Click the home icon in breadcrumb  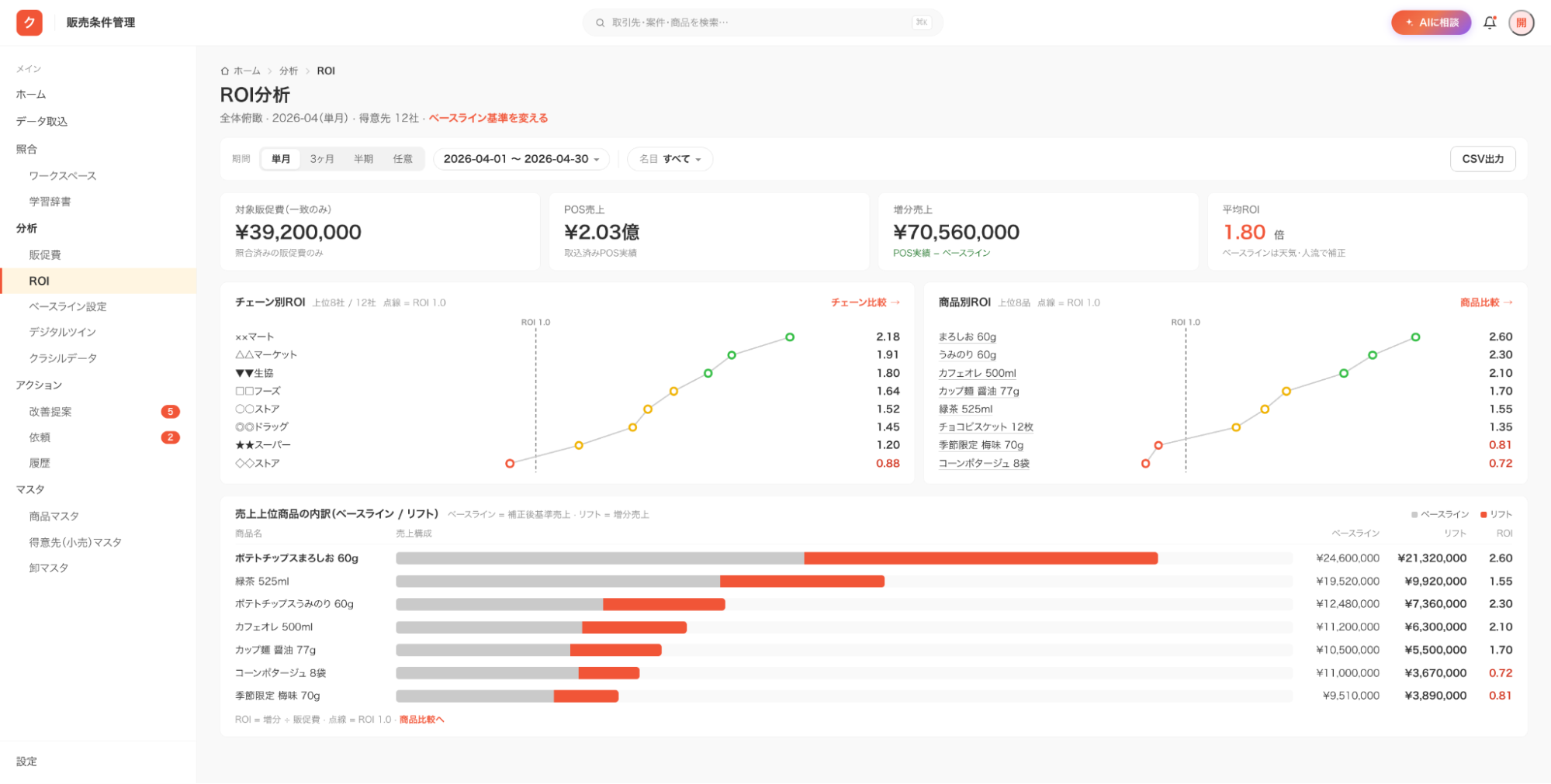[225, 71]
